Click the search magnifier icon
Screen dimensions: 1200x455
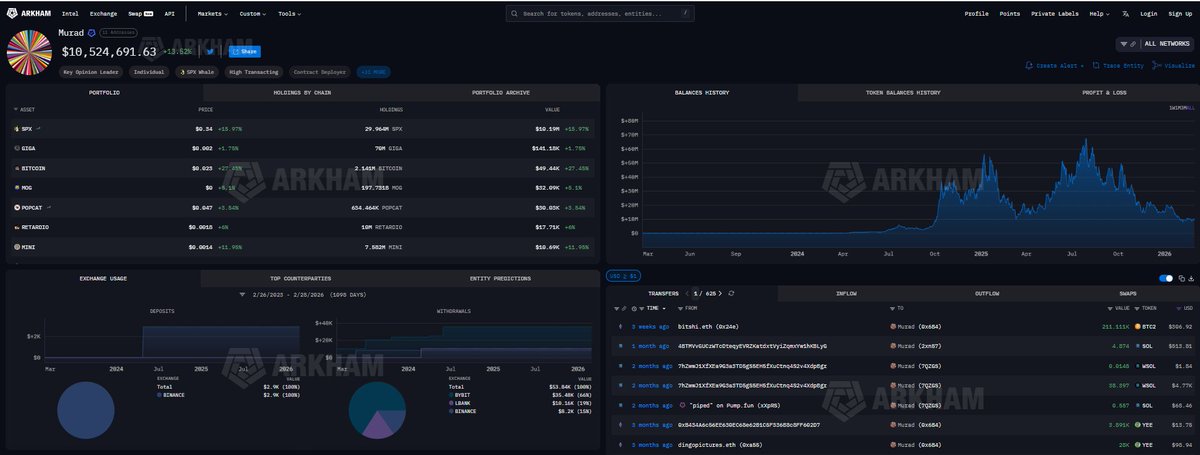coord(514,14)
